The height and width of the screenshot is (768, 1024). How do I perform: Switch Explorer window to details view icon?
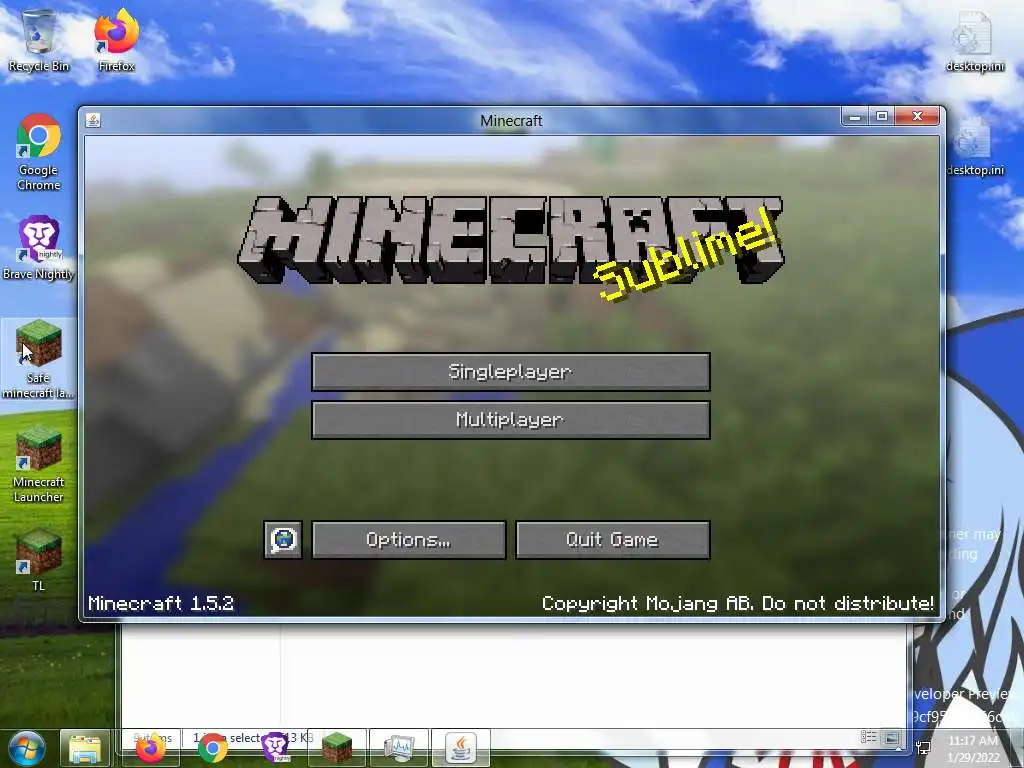(869, 737)
